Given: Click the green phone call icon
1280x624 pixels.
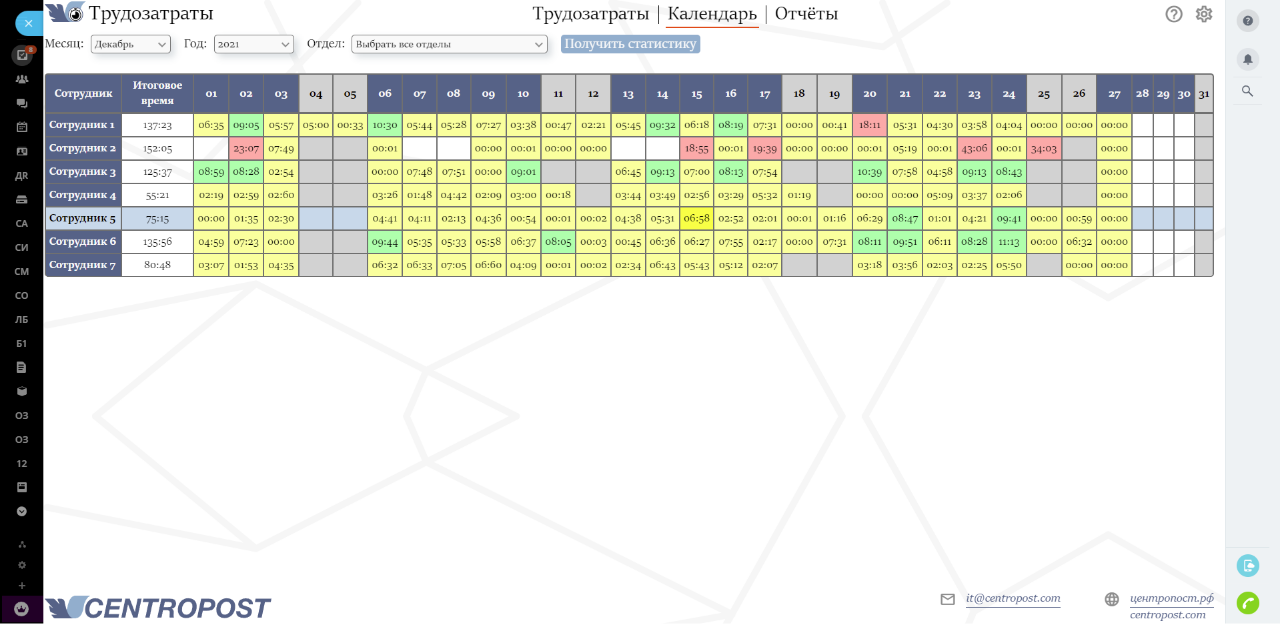Looking at the screenshot, I should (x=1248, y=603).
